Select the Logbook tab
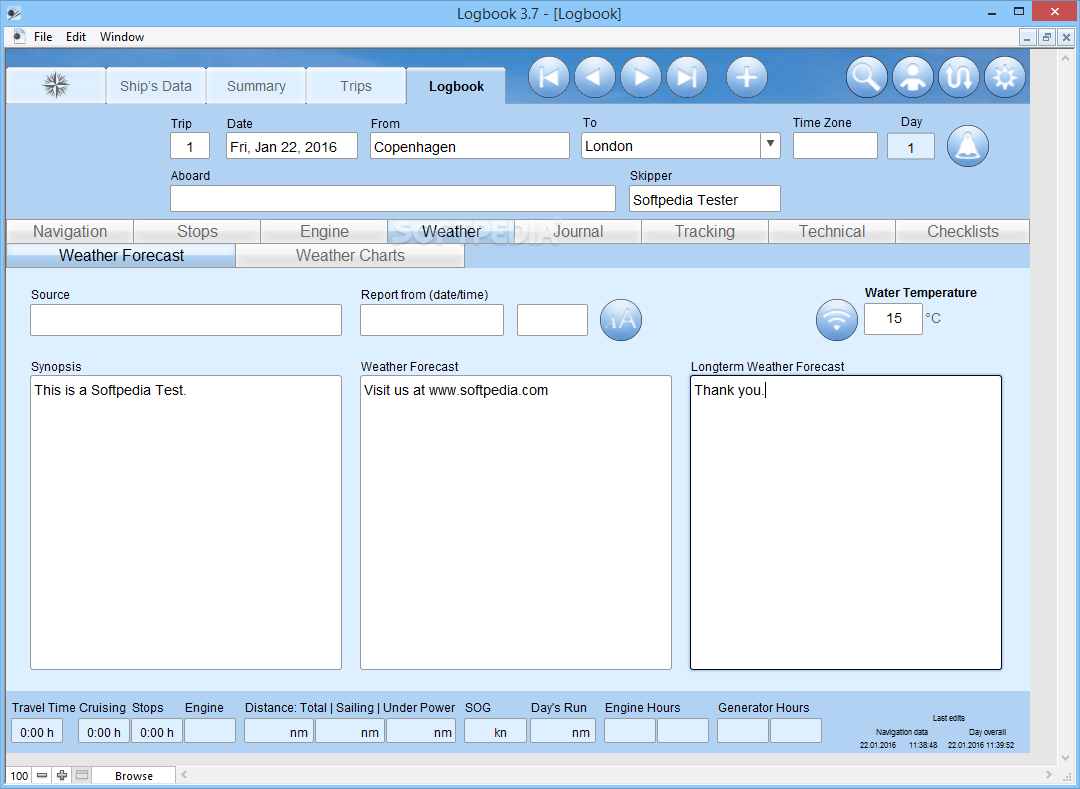Viewport: 1080px width, 789px height. [x=456, y=86]
